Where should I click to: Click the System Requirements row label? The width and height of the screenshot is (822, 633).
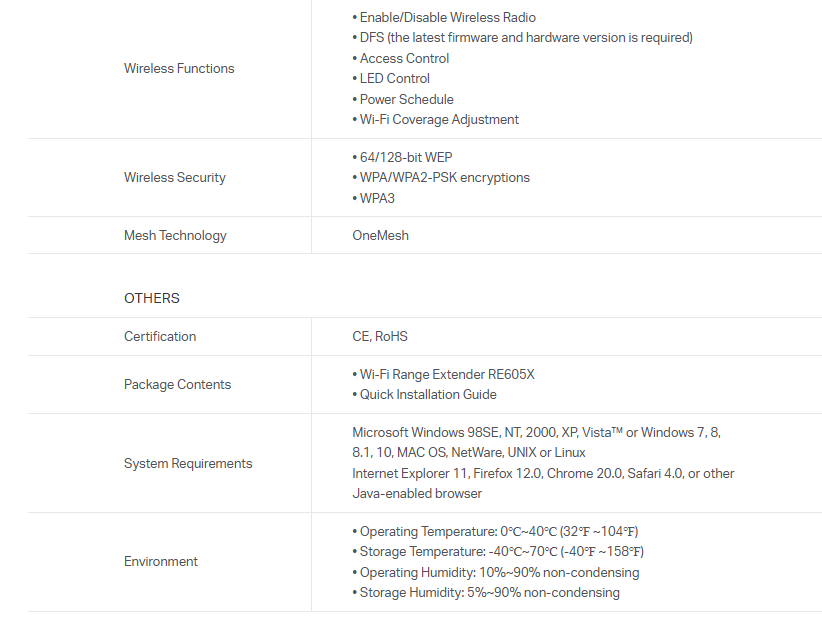[x=188, y=464]
